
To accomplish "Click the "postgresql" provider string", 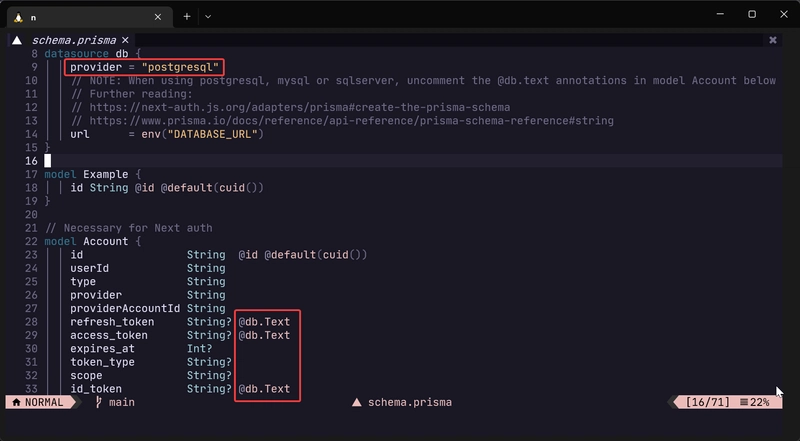I will point(180,67).
